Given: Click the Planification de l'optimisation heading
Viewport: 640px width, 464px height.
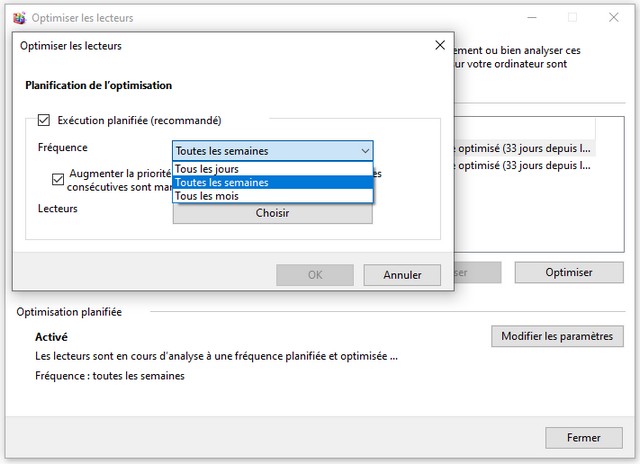Looking at the screenshot, I should (98, 85).
